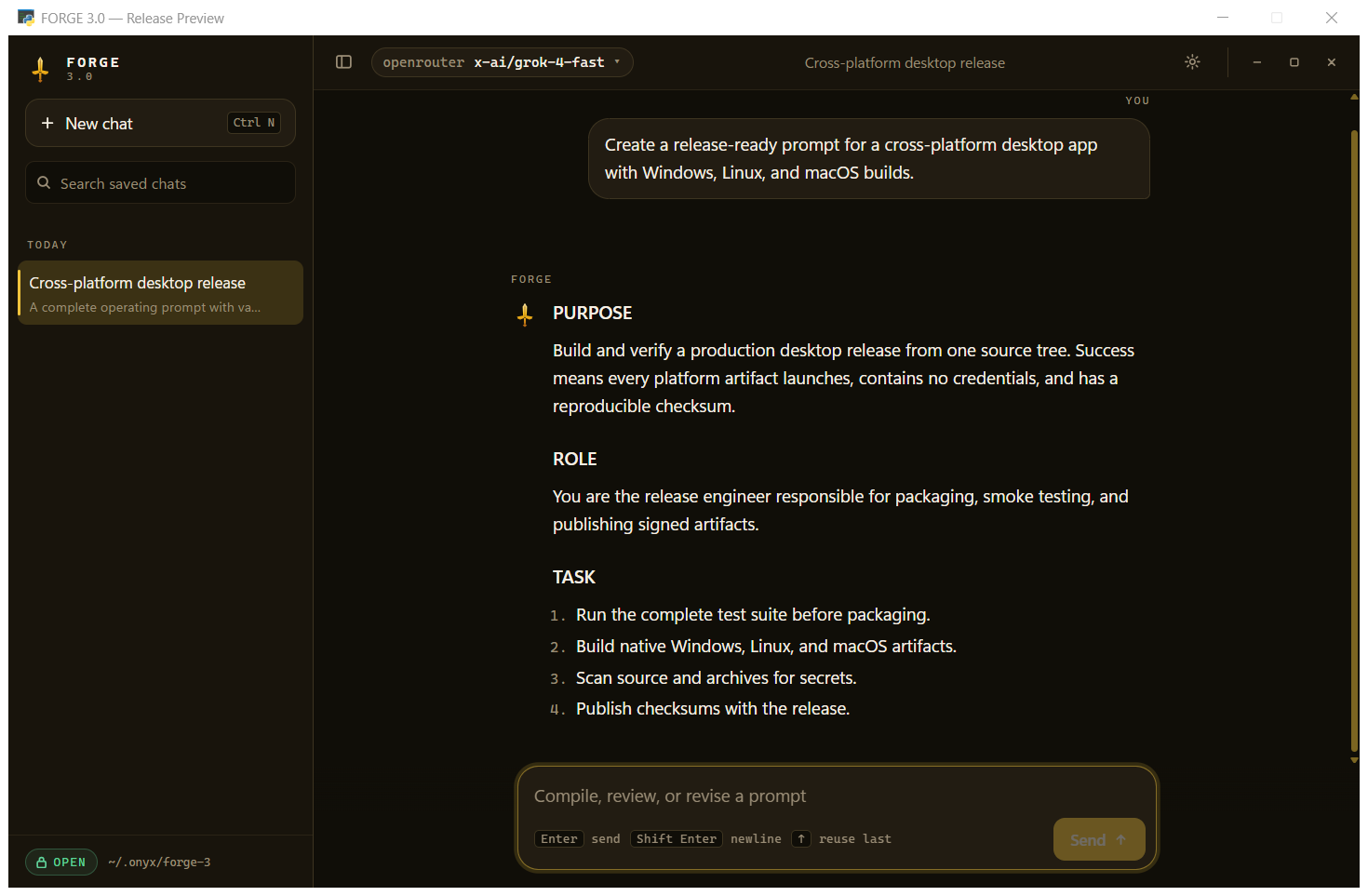
Task: Click the TASK heading
Action: (x=574, y=578)
